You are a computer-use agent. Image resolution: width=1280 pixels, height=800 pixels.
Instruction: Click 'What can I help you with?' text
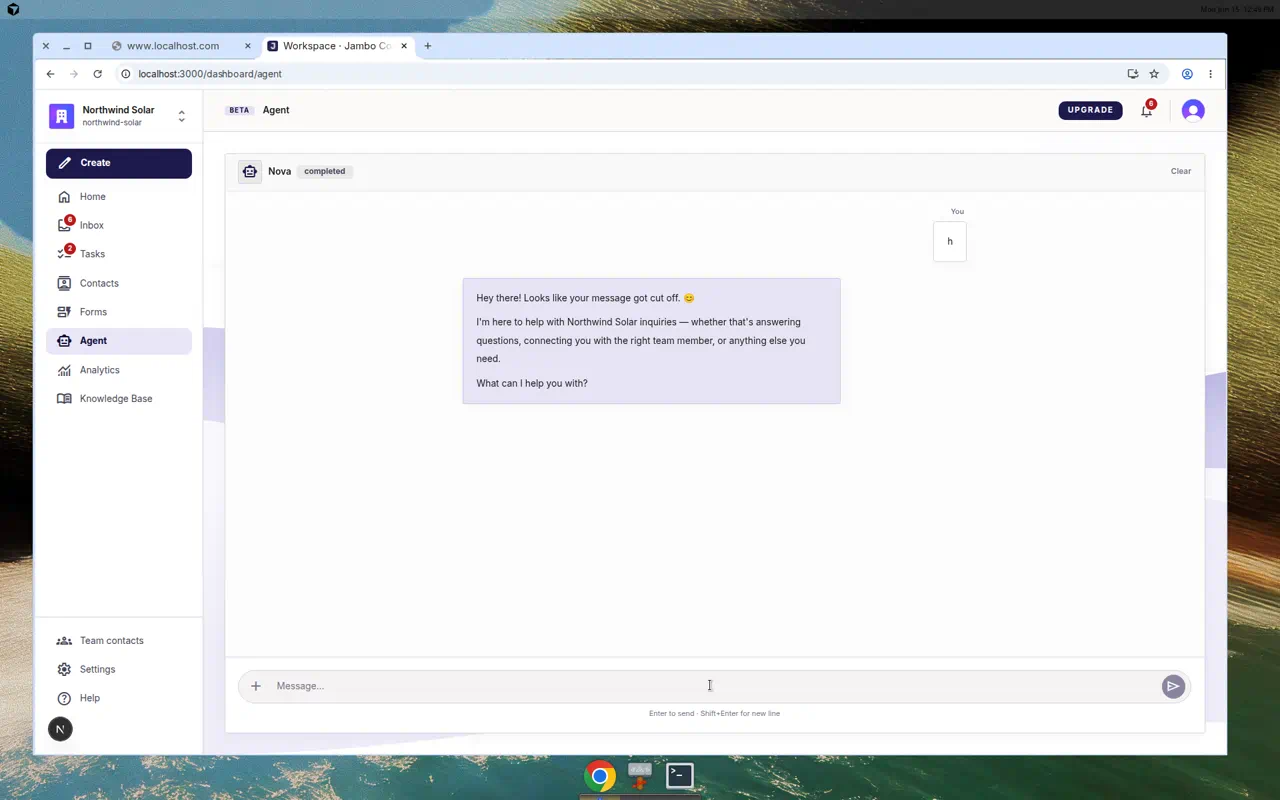[x=532, y=383]
